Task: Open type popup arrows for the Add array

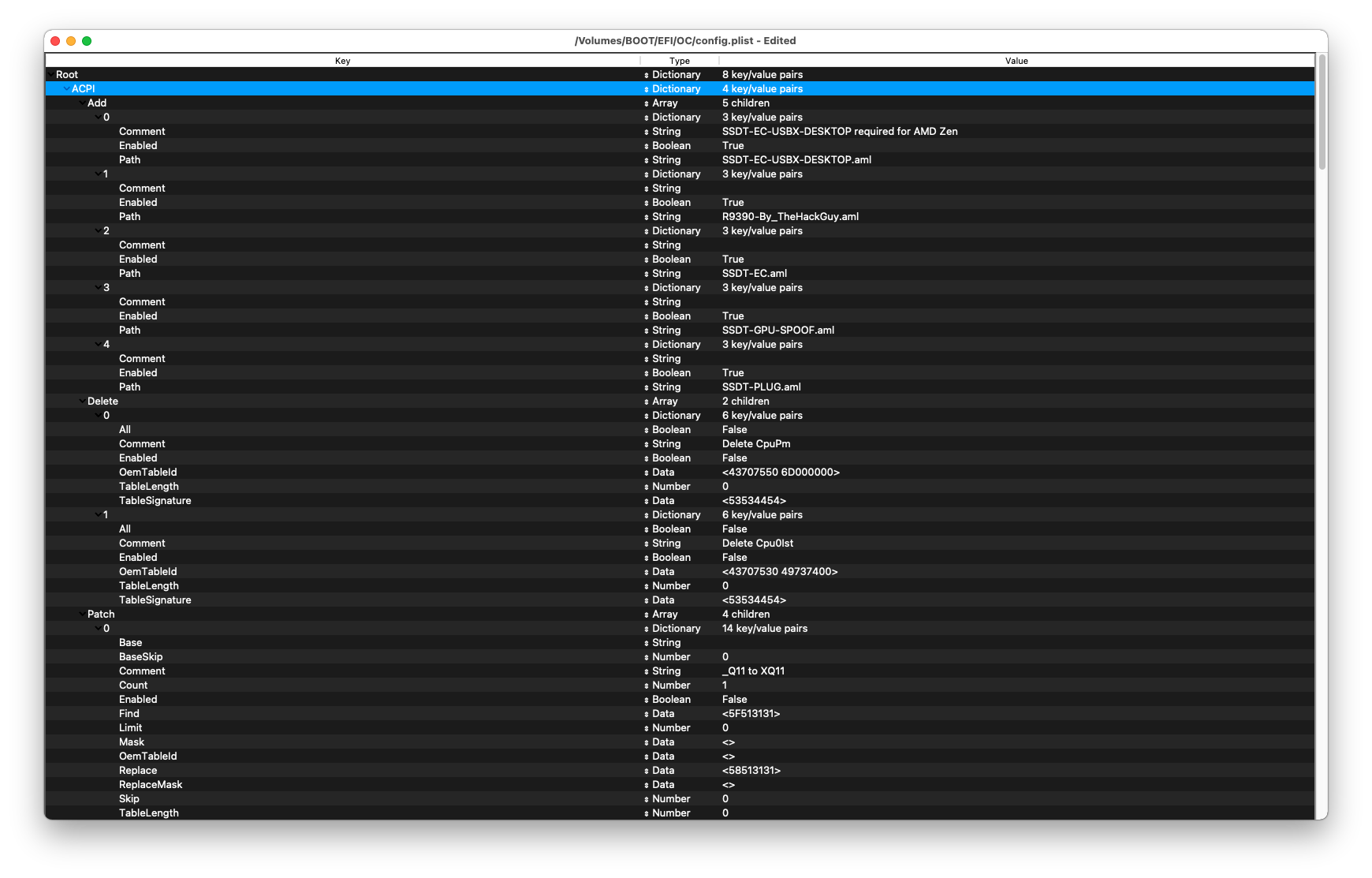Action: [647, 103]
